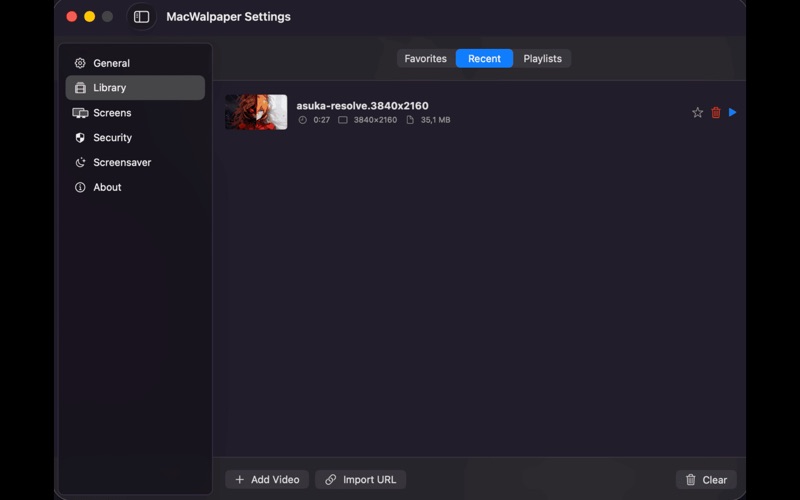The width and height of the screenshot is (800, 500).
Task: Minimize the window with the yellow button
Action: (90, 17)
